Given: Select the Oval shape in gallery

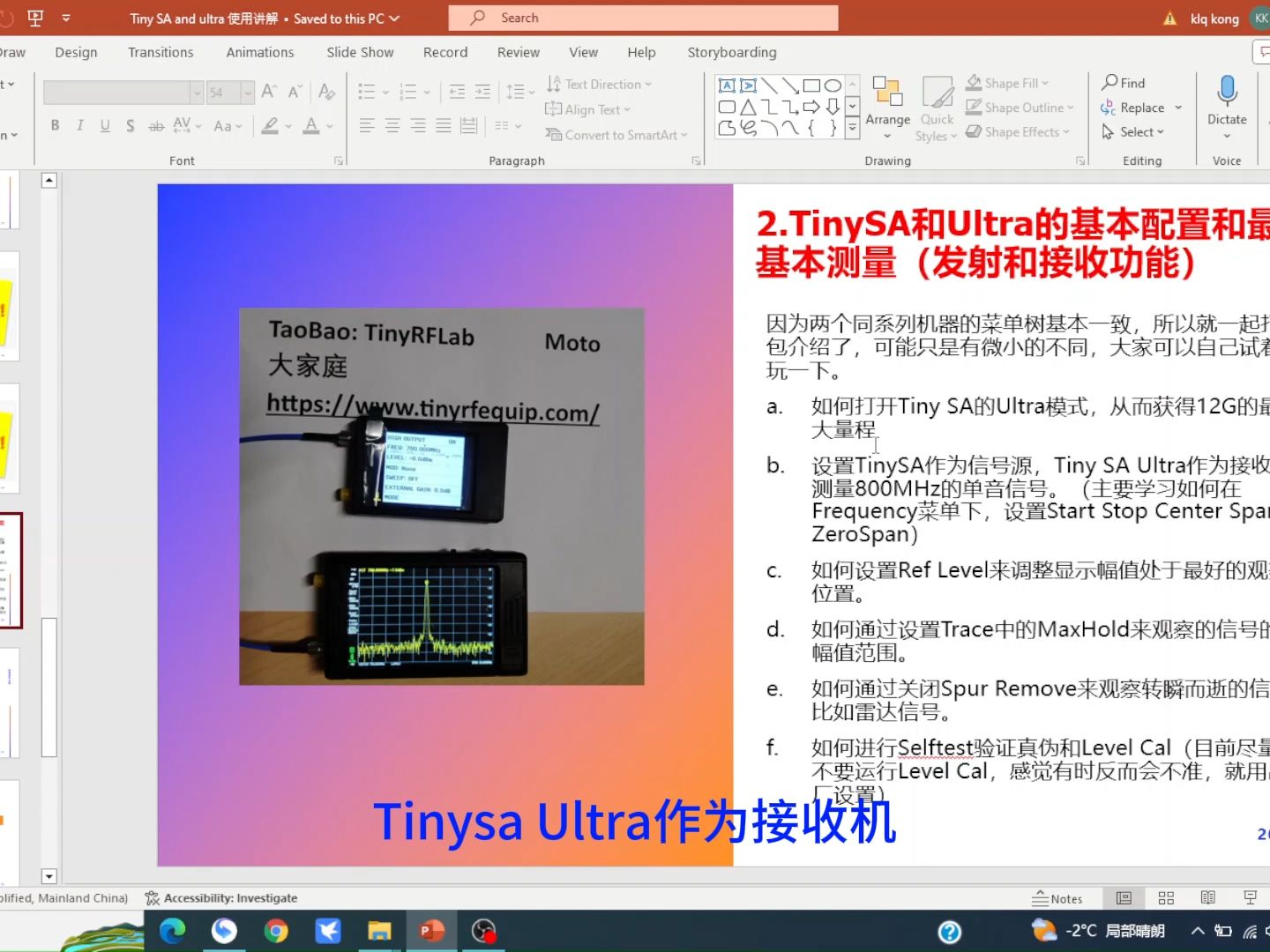Looking at the screenshot, I should pos(833,86).
